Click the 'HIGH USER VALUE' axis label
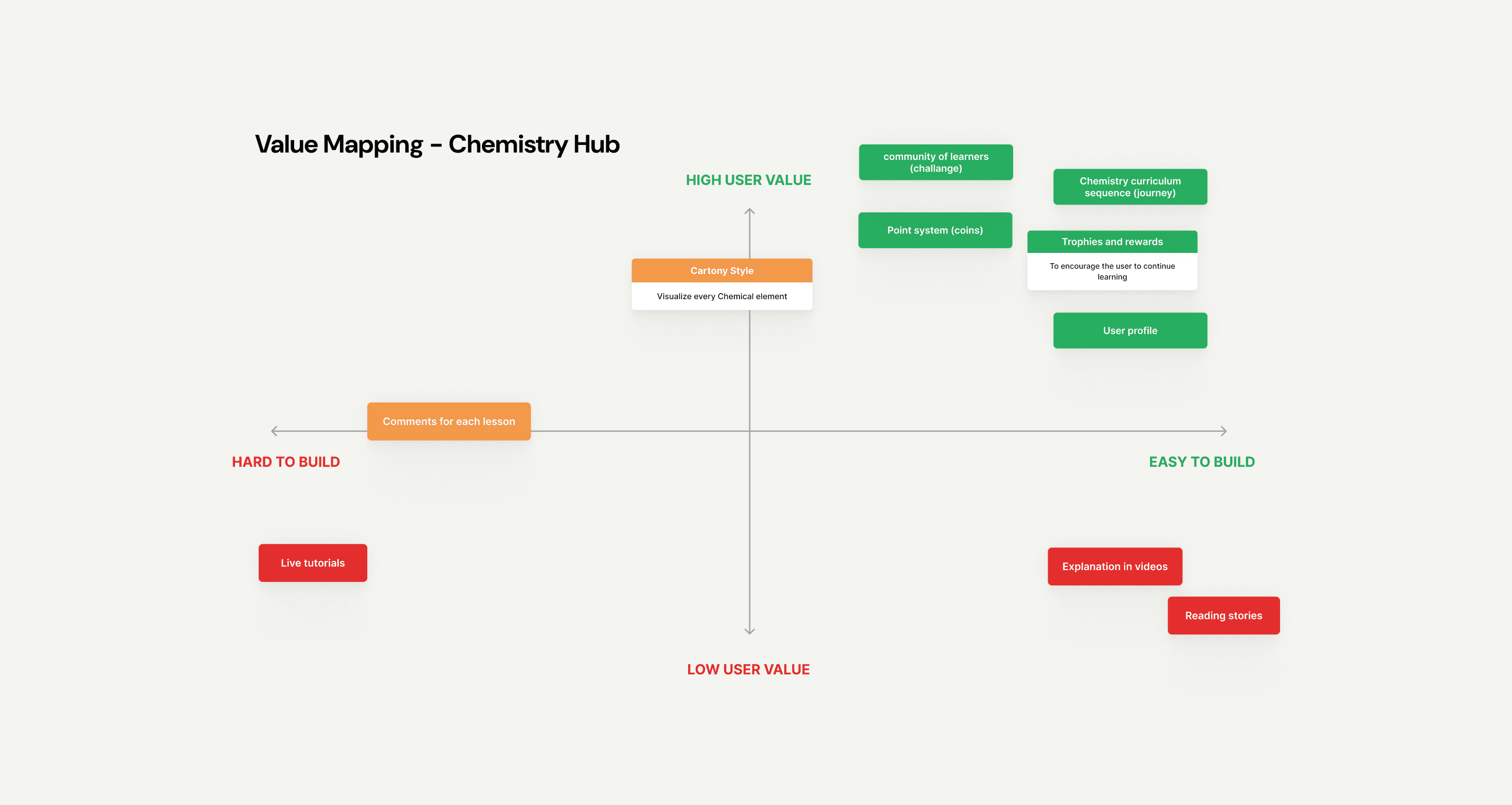The width and height of the screenshot is (1512, 805). coord(748,180)
